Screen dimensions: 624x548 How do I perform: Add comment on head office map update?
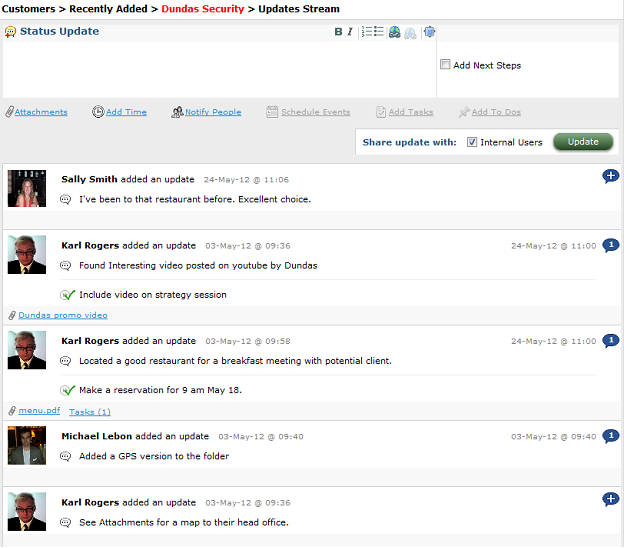pyautogui.click(x=610, y=499)
